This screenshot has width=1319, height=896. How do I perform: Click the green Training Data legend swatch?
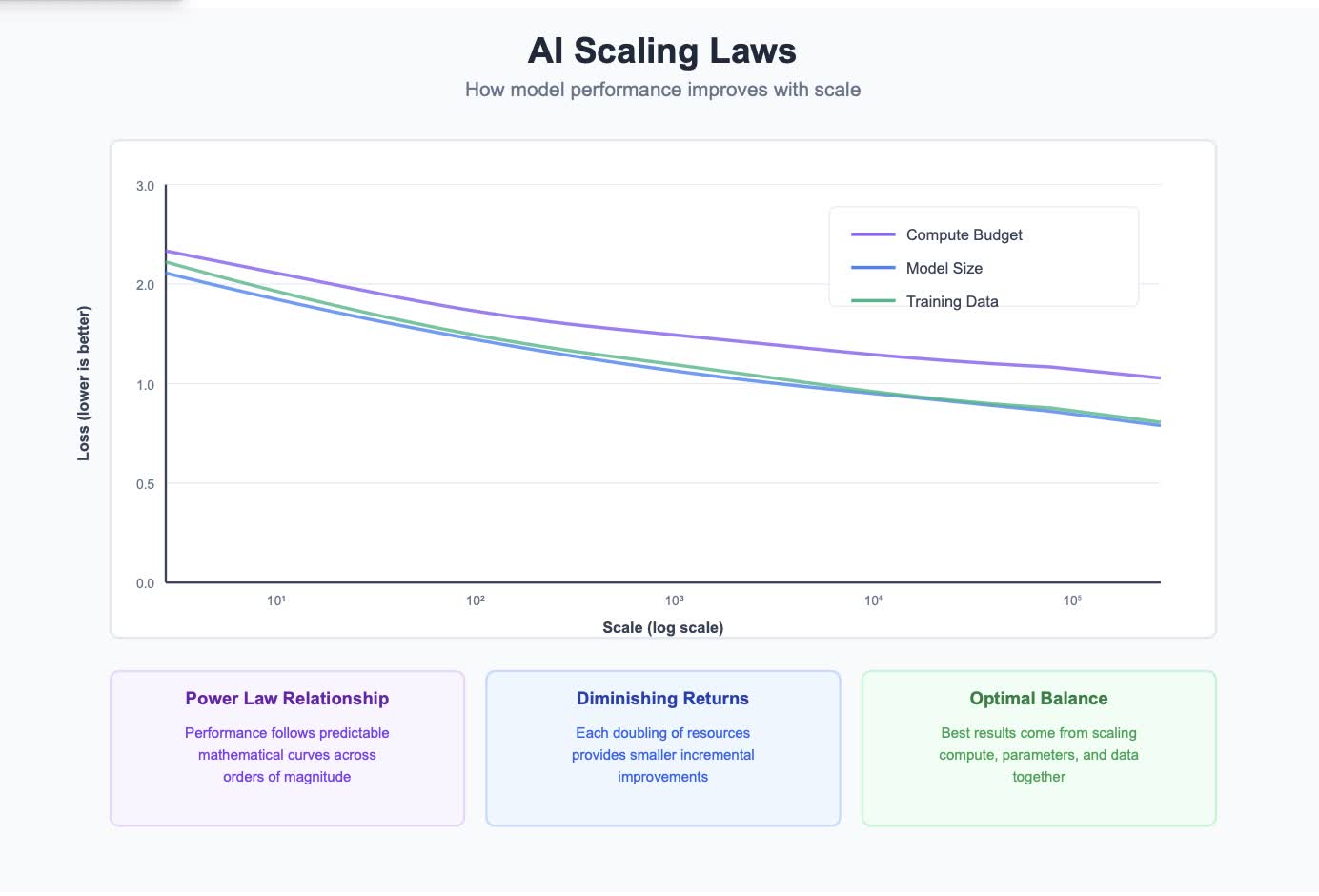(873, 301)
